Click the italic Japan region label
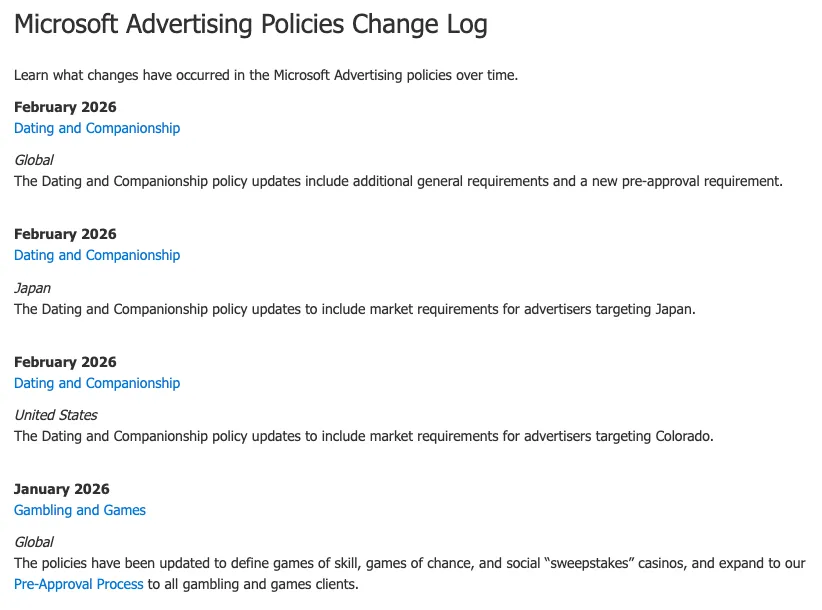822x610 pixels. click(33, 288)
